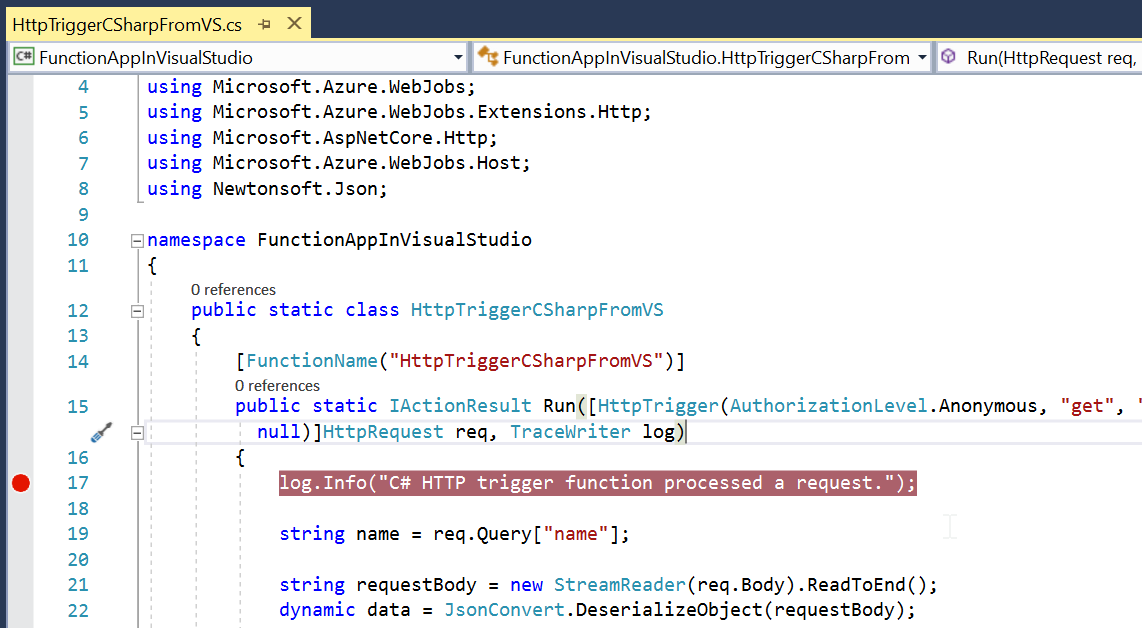Pin the HttpTriggerCSharpFromVS.cs tab

(264, 23)
